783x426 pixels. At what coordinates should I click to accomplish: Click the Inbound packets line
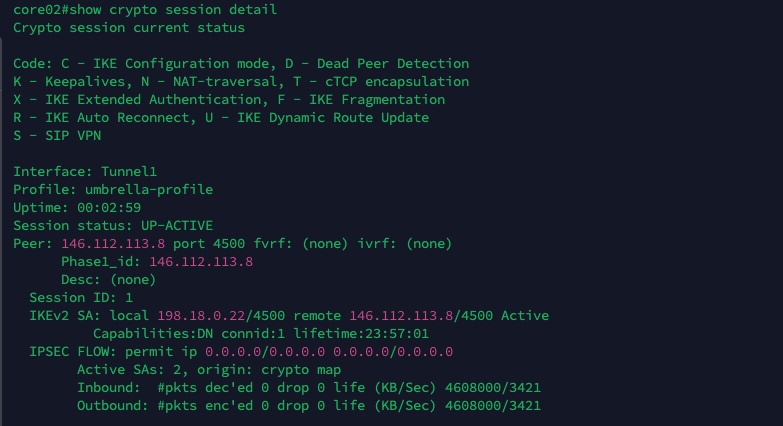[308, 387]
